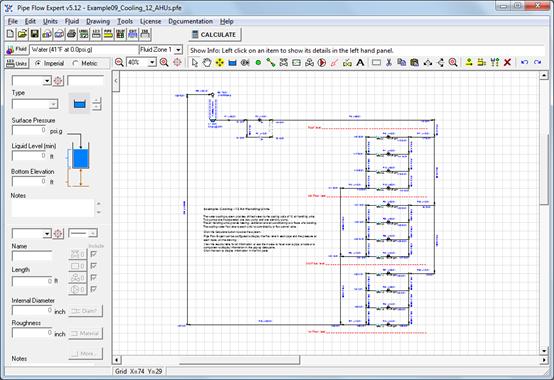Screen dimensions: 554x380
Task: Open the File menu
Action: click(13, 21)
